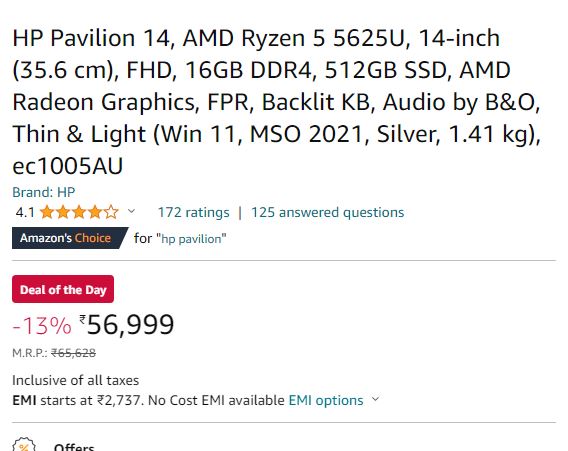Open the 172 ratings link
This screenshot has width=568, height=451.
click(193, 212)
